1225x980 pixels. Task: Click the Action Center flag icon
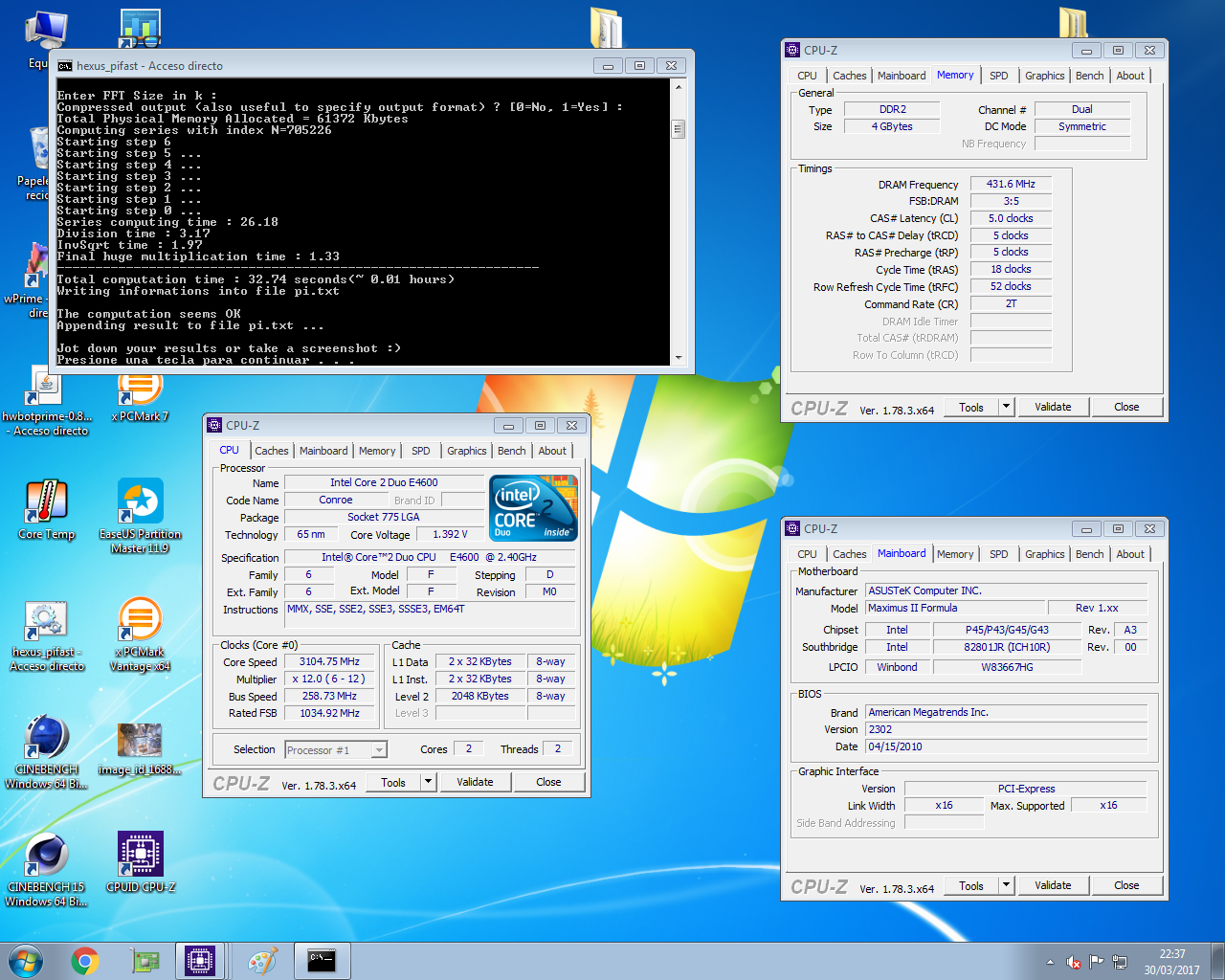pyautogui.click(x=1097, y=962)
